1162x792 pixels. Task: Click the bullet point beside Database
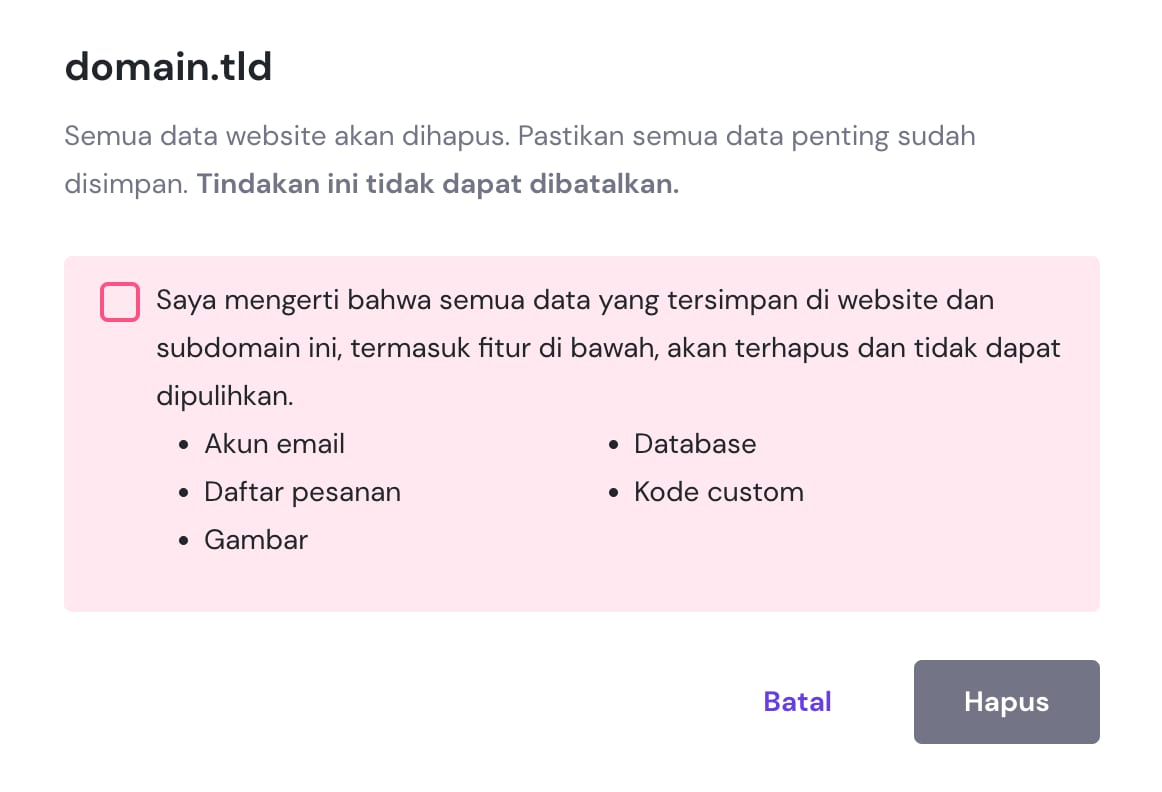[x=613, y=446]
